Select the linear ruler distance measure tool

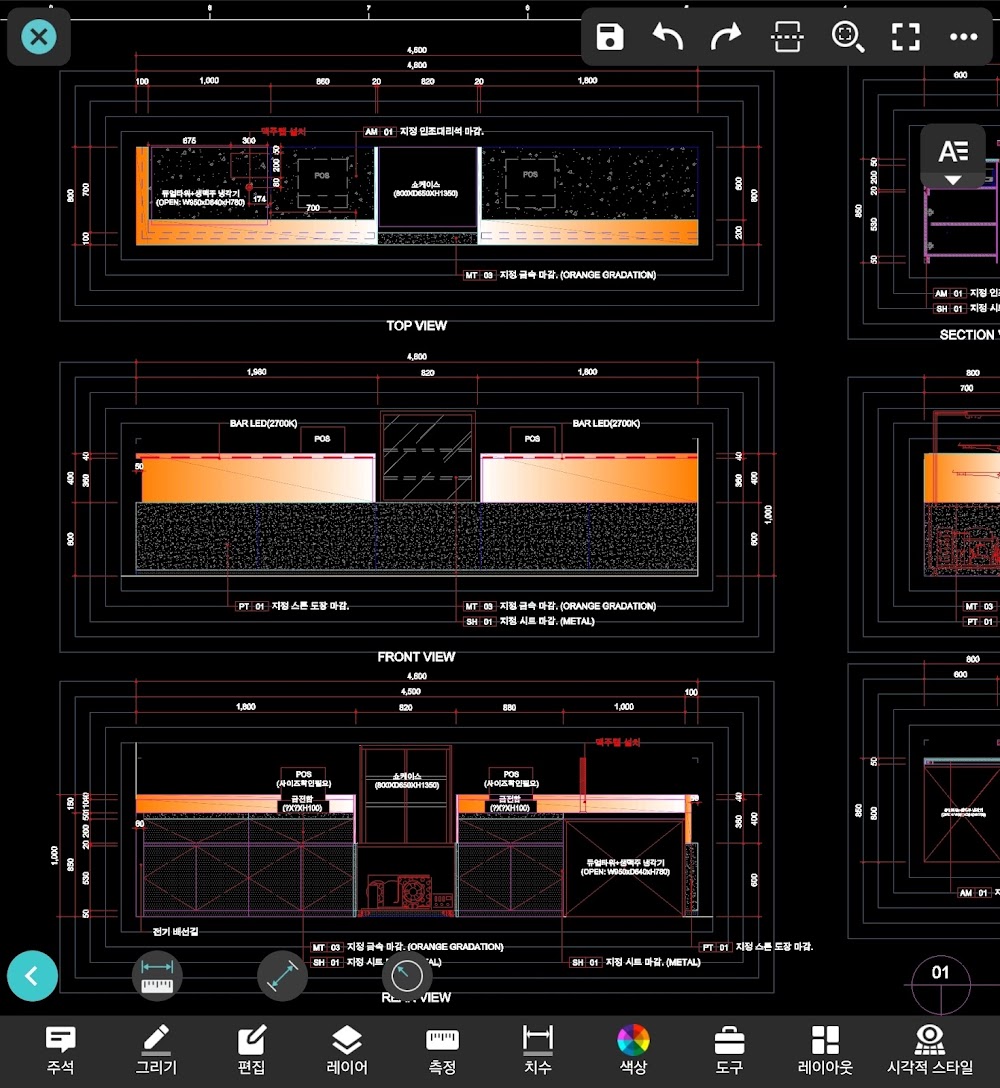click(158, 976)
